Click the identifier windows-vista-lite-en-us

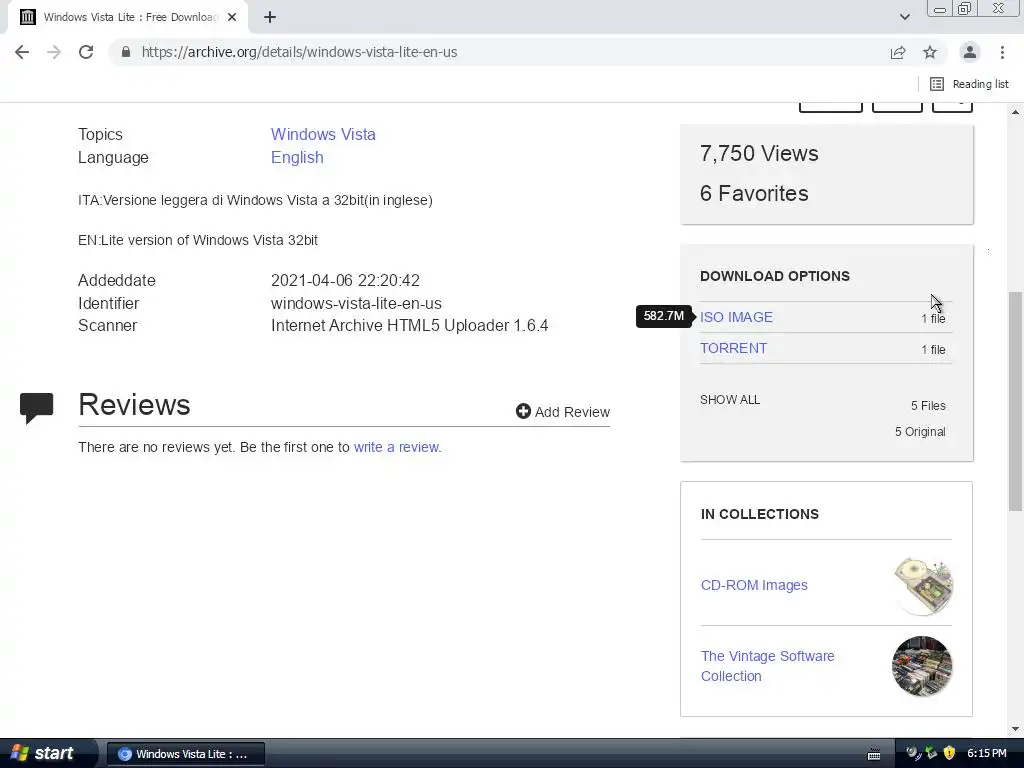click(356, 304)
